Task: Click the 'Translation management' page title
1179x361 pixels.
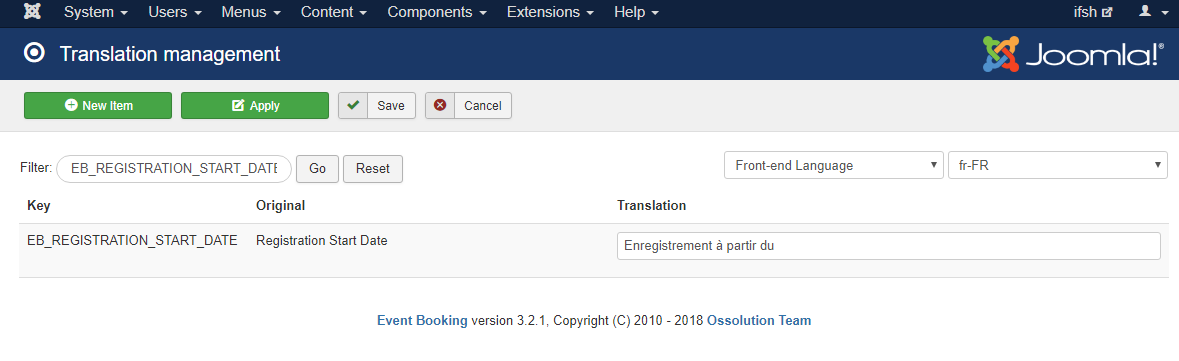Action: tap(170, 54)
